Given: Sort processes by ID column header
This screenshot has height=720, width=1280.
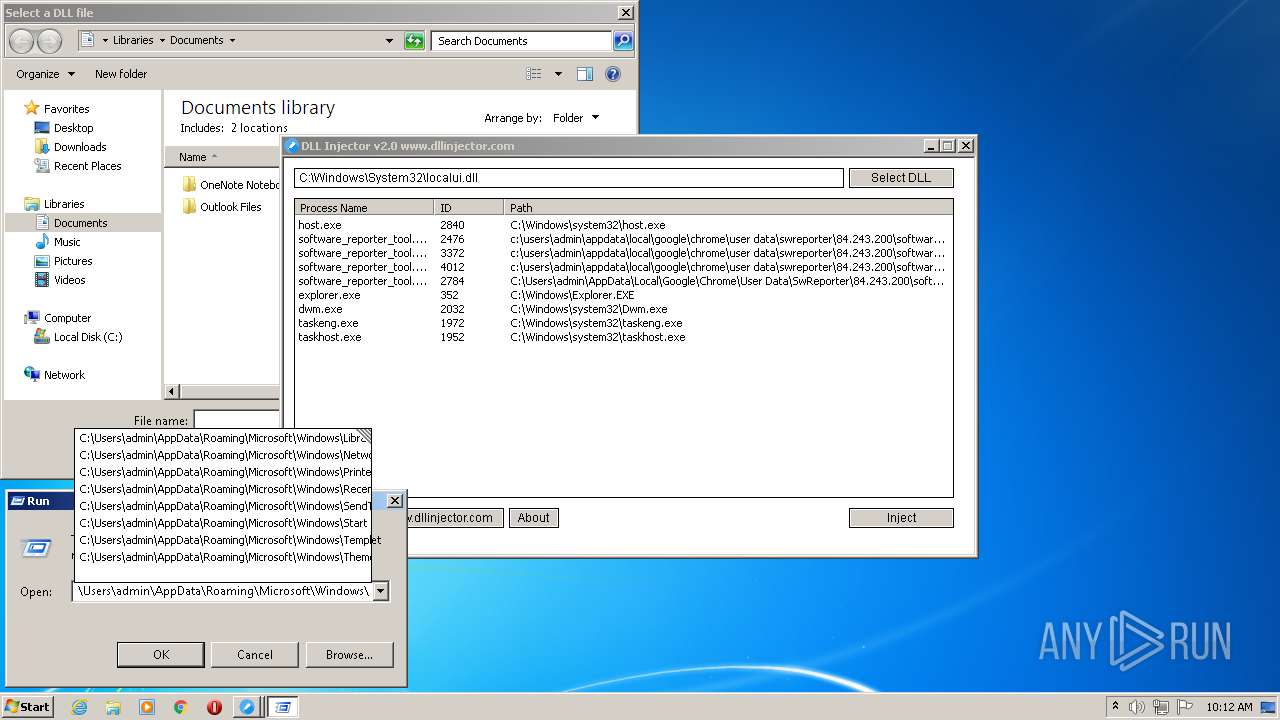Looking at the screenshot, I should [x=469, y=208].
